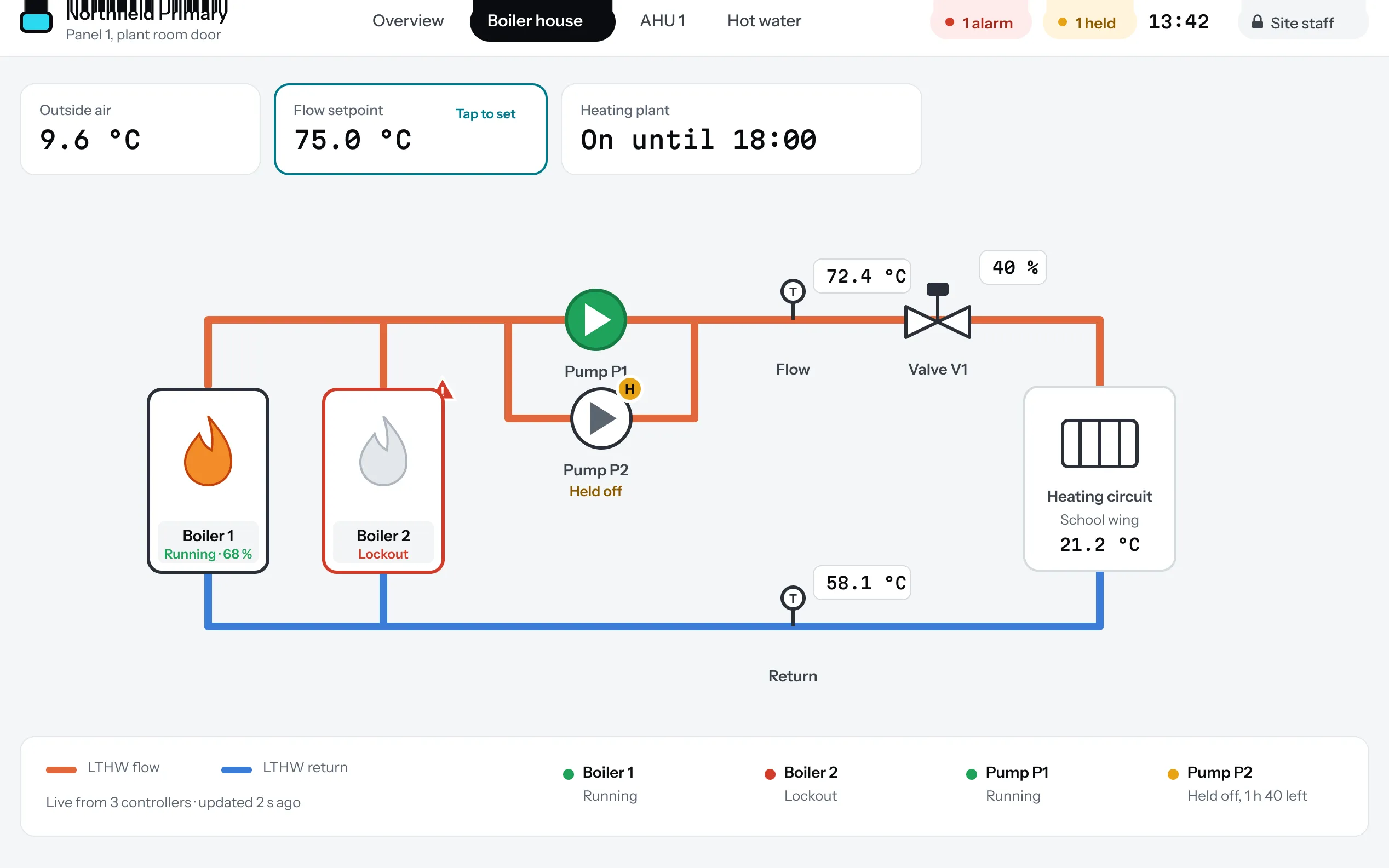Click the Held off label under Pump P2
Screen dimensions: 1389x868
(x=595, y=491)
